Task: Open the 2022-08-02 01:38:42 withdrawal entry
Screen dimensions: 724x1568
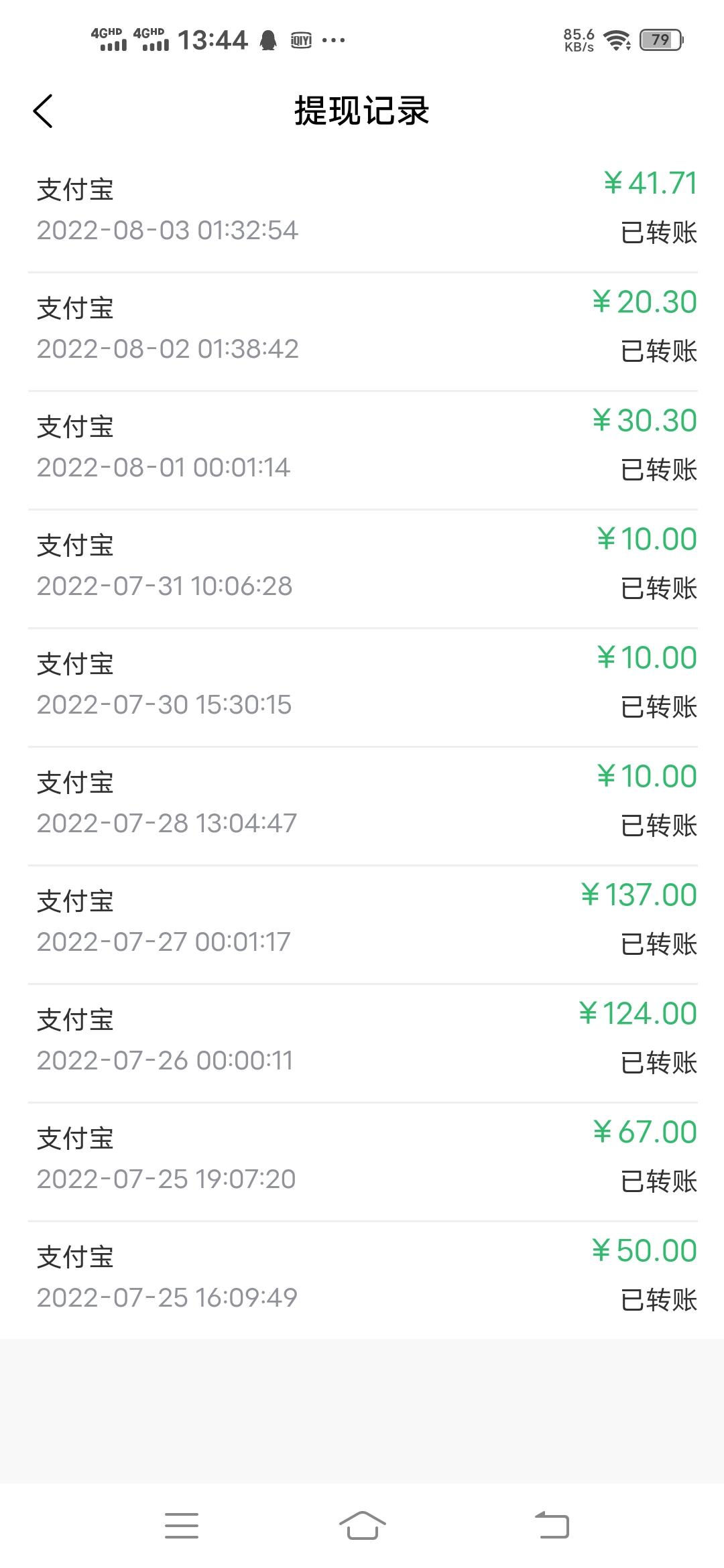Action: 362,332
